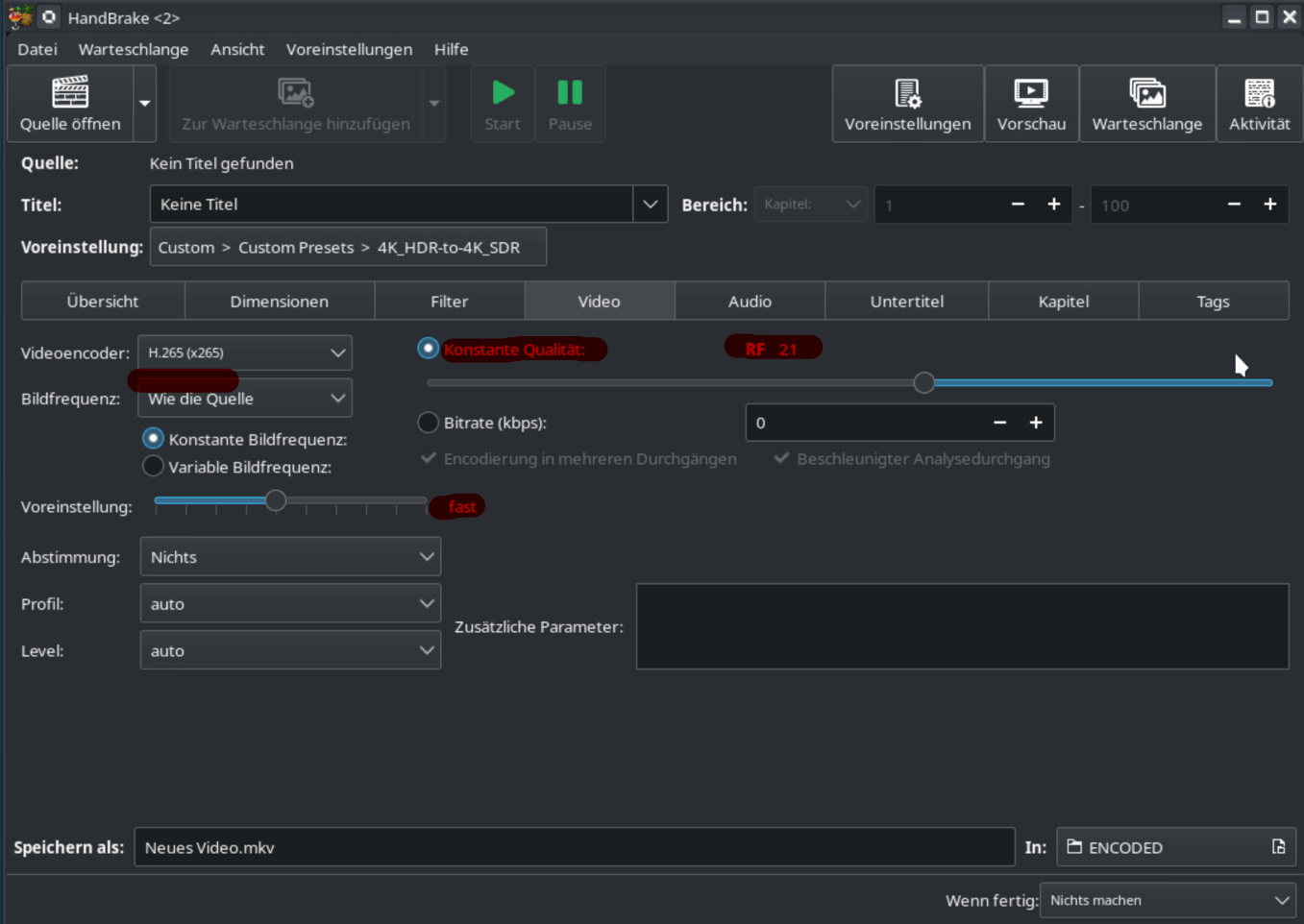Open the Warteschlange menu
The width and height of the screenshot is (1304, 924).
pos(134,49)
